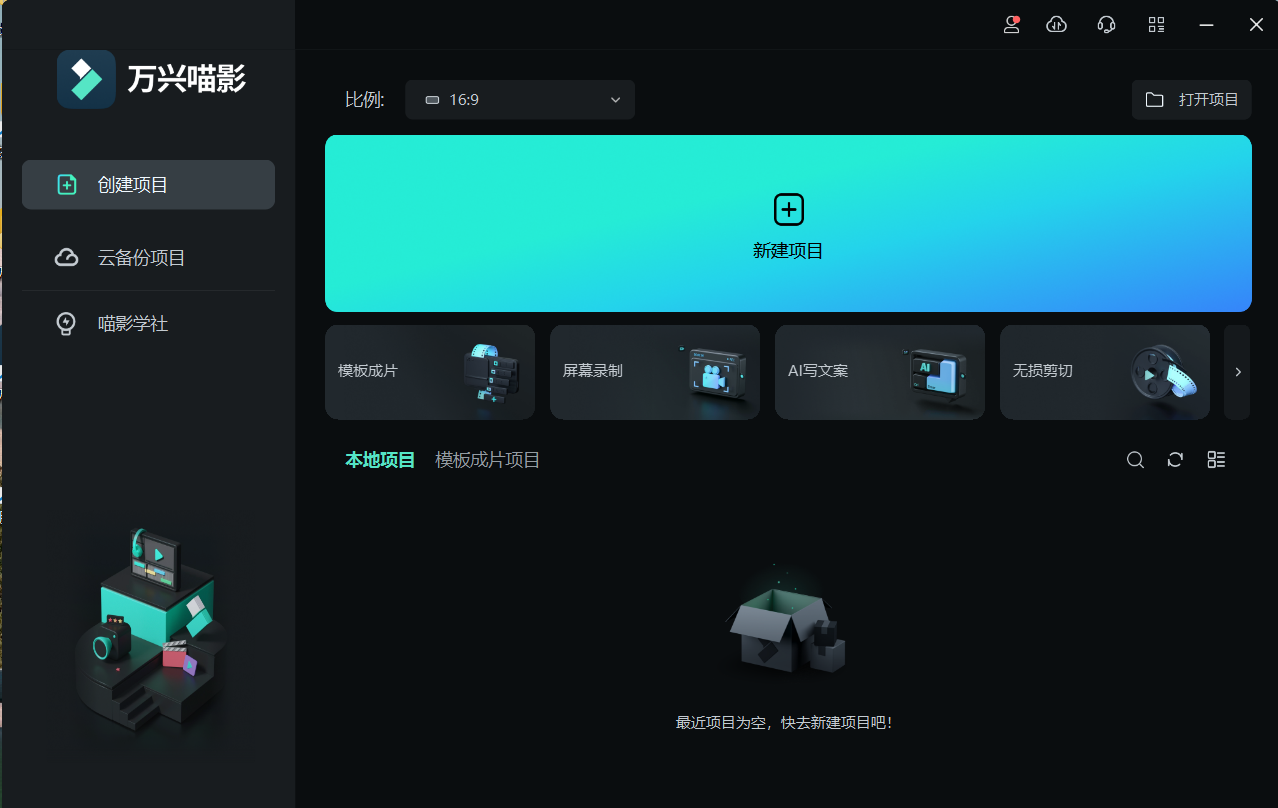Screen dimensions: 1278x808
Task: Click the user account avatar with notification dot
Action: pos(1011,24)
